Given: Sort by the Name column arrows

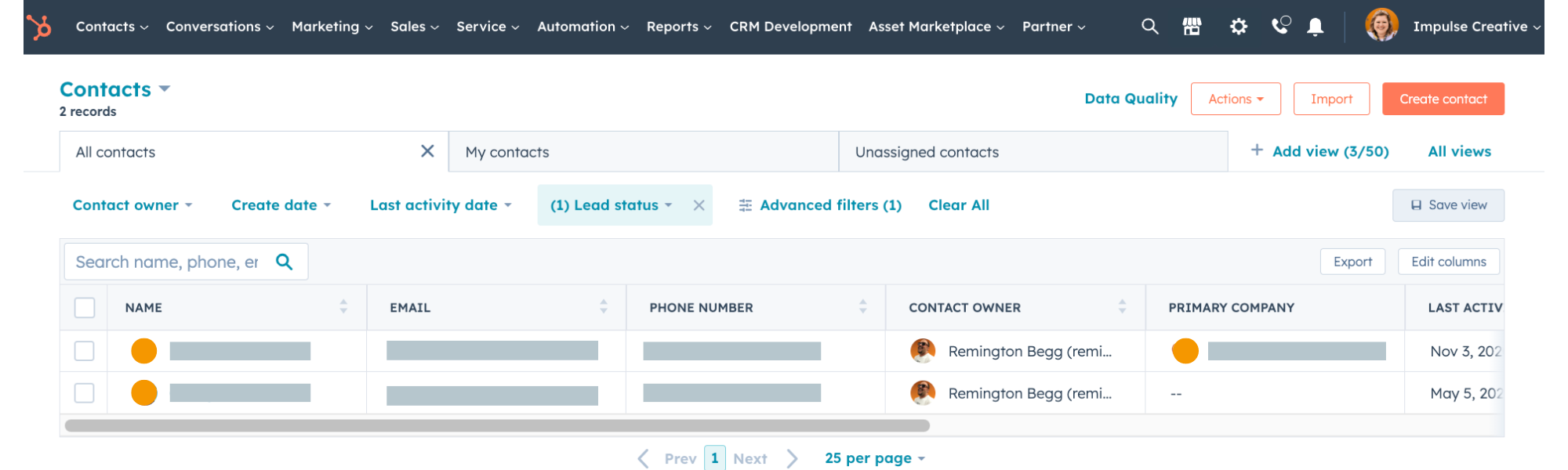Looking at the screenshot, I should coord(343,307).
